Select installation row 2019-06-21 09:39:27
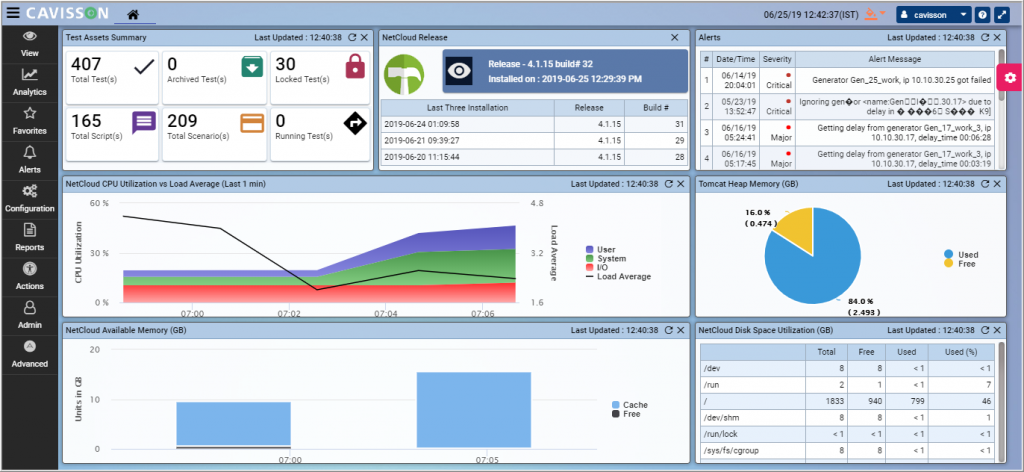The width and height of the screenshot is (1024, 472). (534, 140)
